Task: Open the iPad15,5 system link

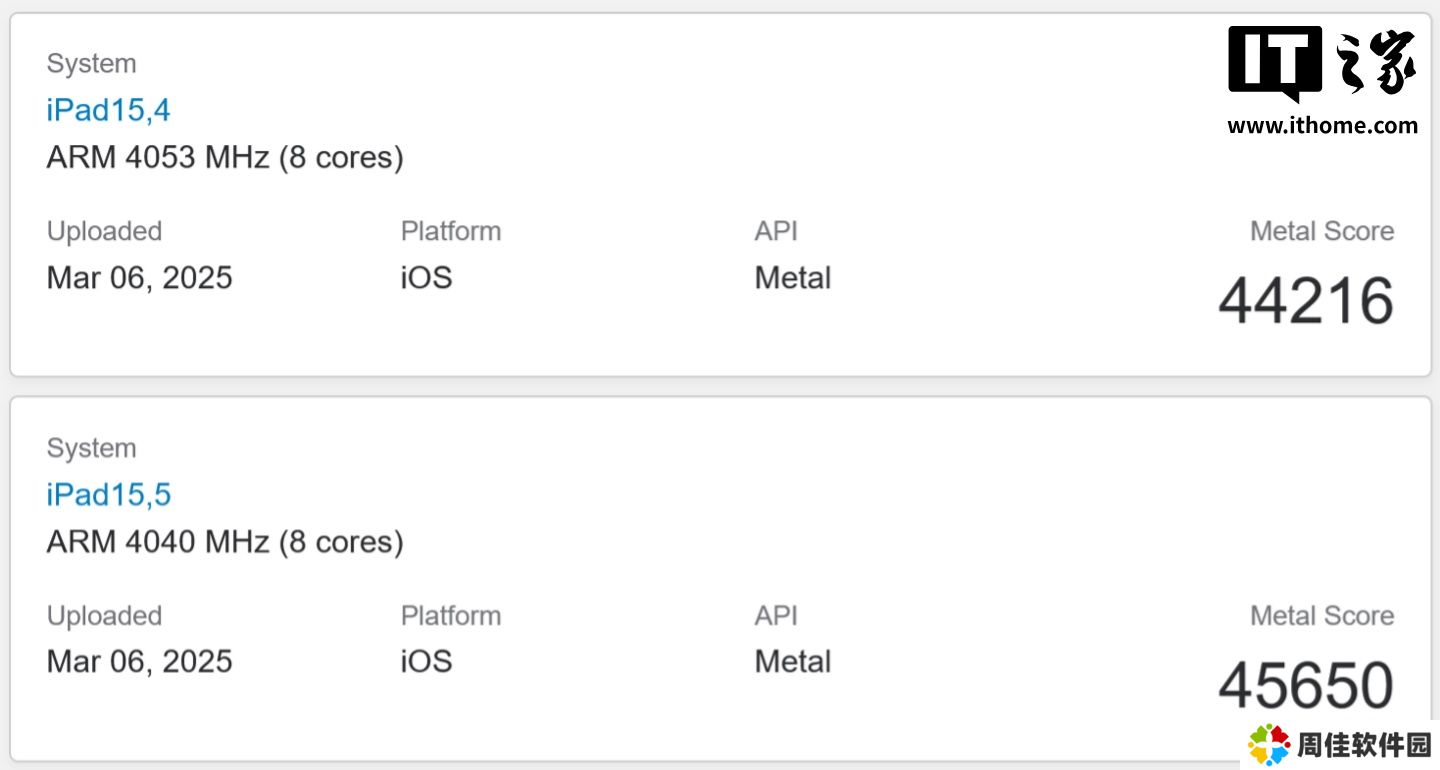Action: pos(108,494)
